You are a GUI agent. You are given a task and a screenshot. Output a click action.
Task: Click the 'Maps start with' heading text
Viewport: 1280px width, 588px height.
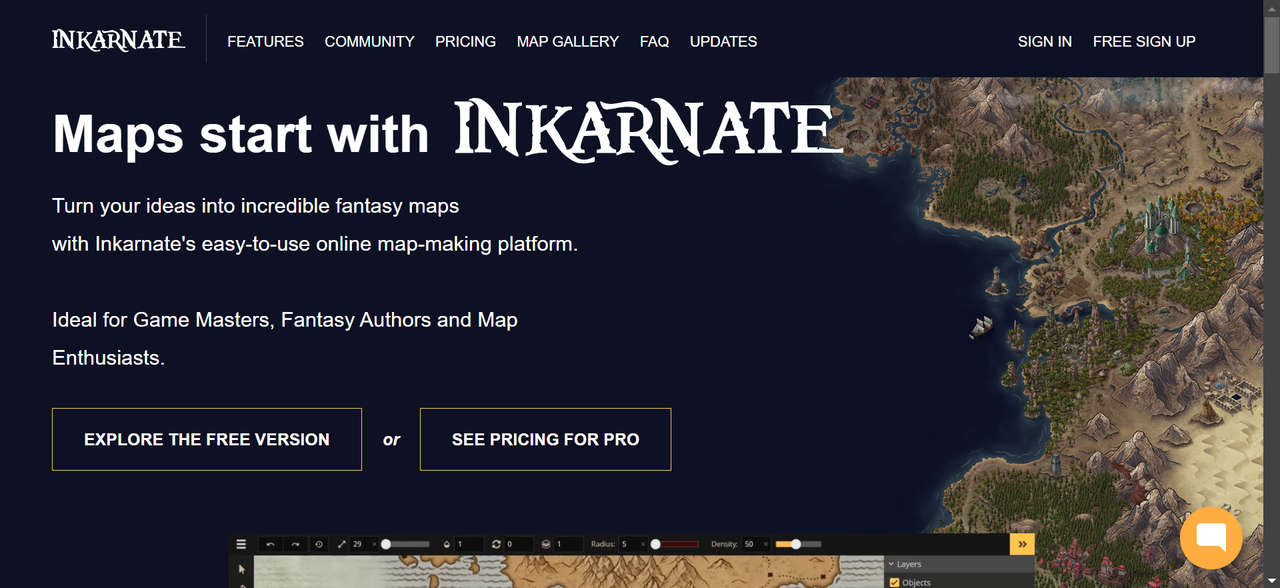(x=240, y=133)
